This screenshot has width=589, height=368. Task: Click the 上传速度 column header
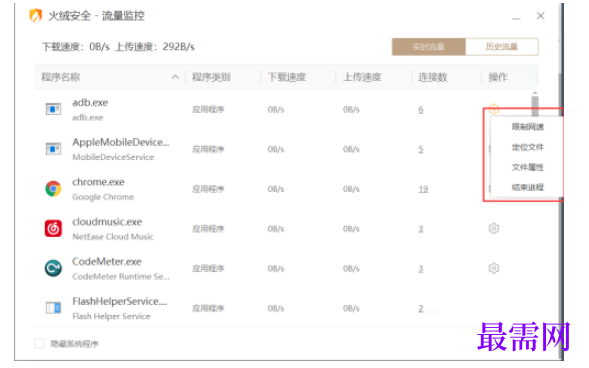click(362, 77)
